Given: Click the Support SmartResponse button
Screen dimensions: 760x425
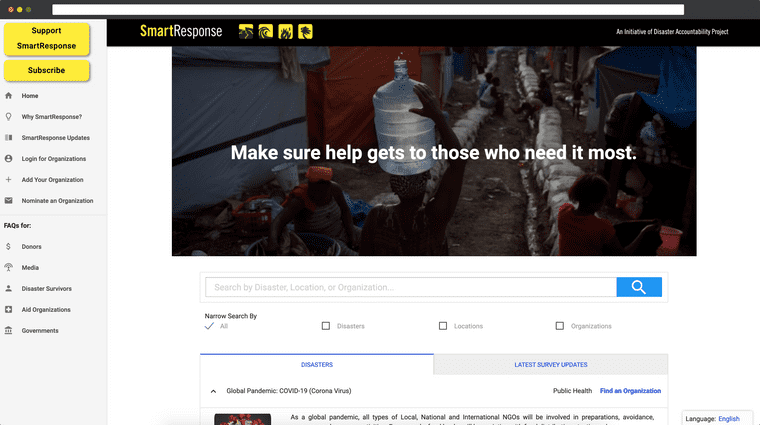Looking at the screenshot, I should pyautogui.click(x=47, y=38).
